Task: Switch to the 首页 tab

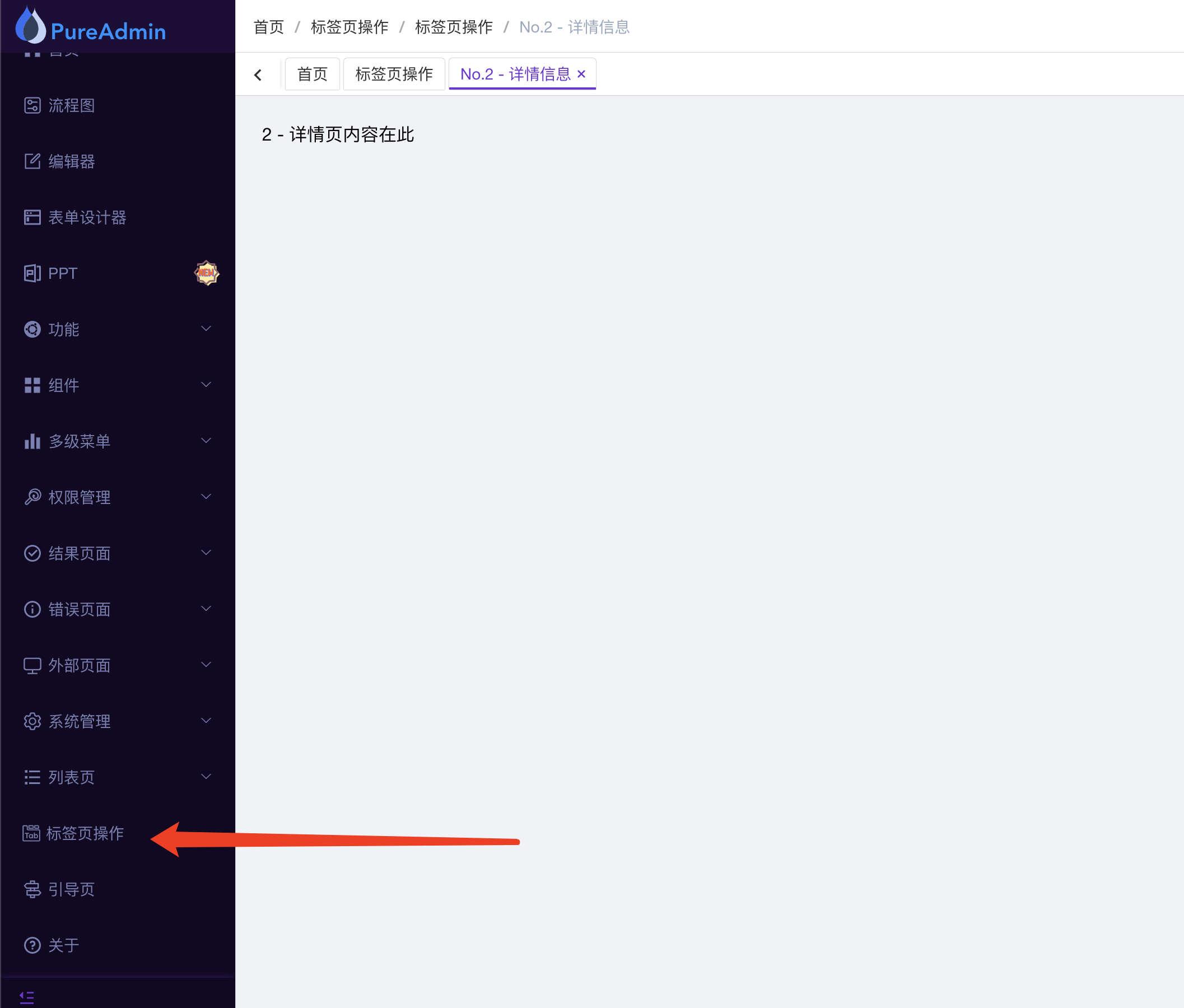Action: tap(312, 74)
